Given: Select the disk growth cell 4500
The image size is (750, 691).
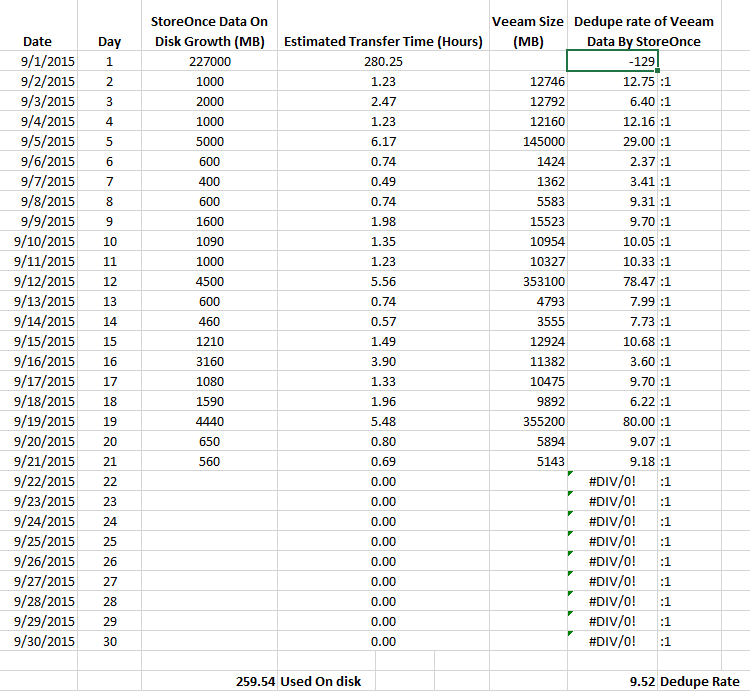Looking at the screenshot, I should 210,282.
